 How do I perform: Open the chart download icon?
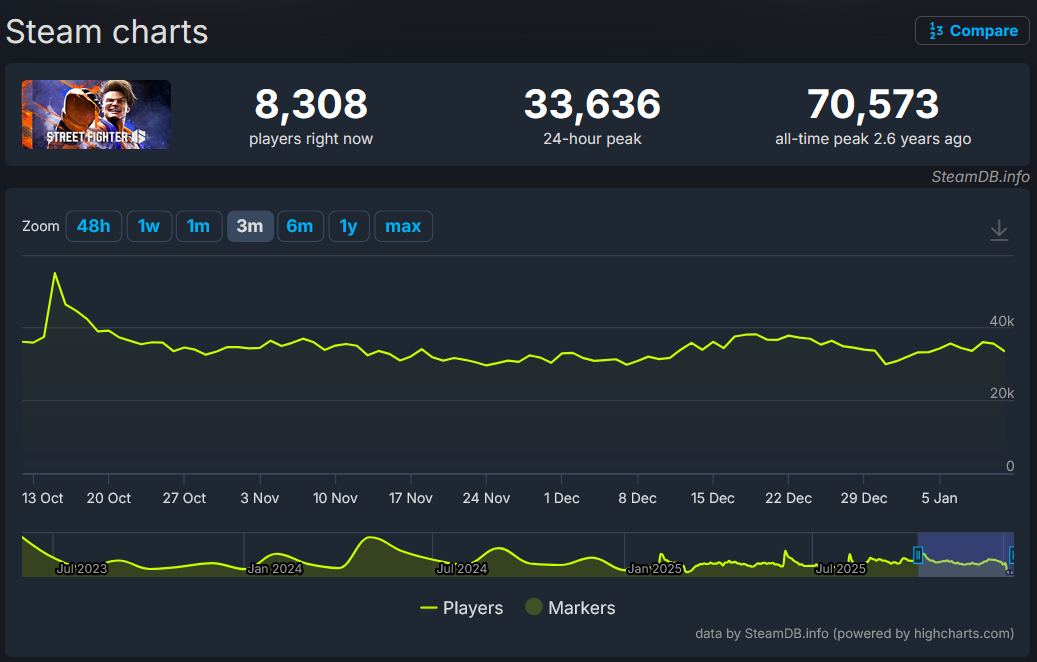point(999,230)
